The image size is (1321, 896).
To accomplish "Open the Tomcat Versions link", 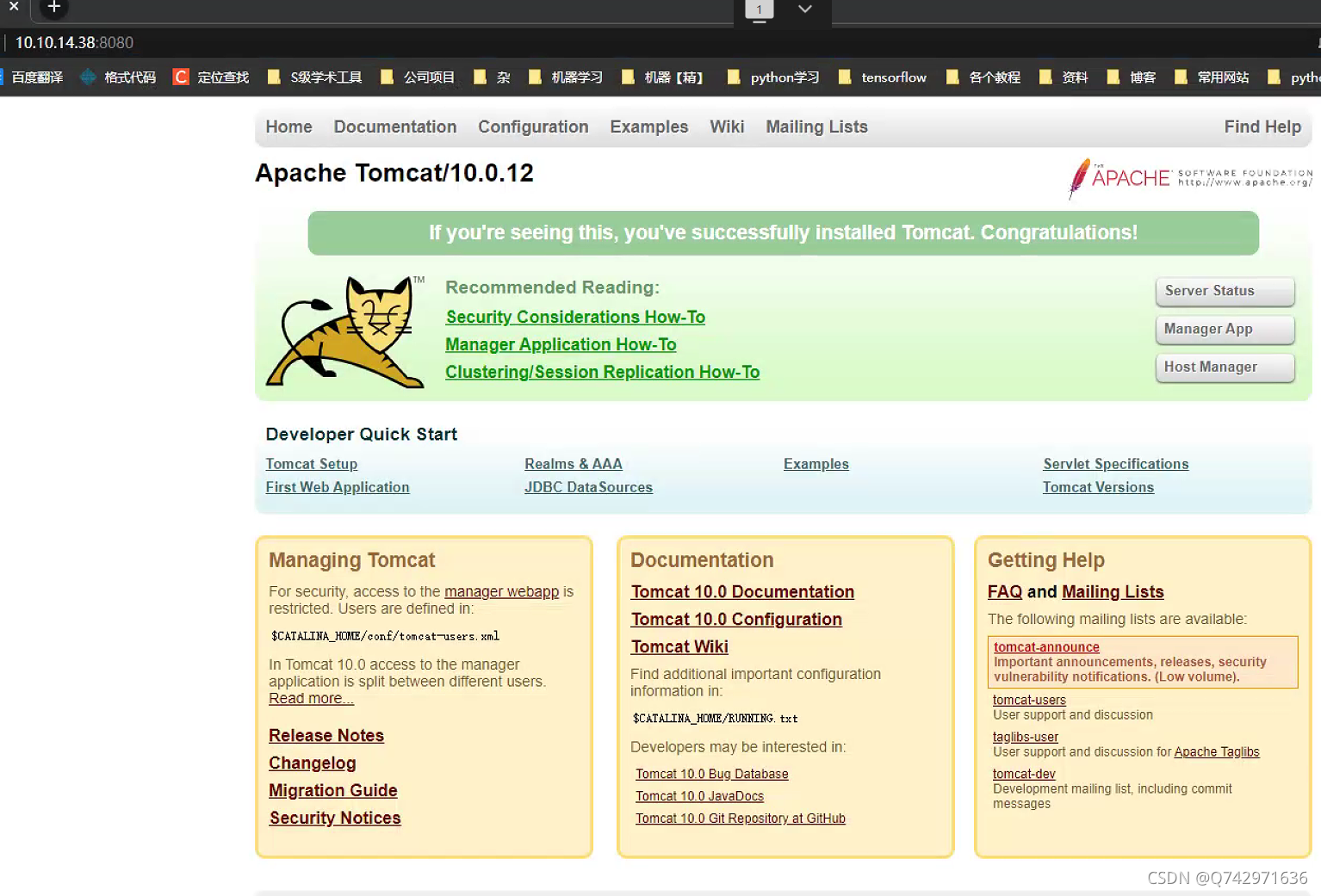I will tap(1098, 487).
